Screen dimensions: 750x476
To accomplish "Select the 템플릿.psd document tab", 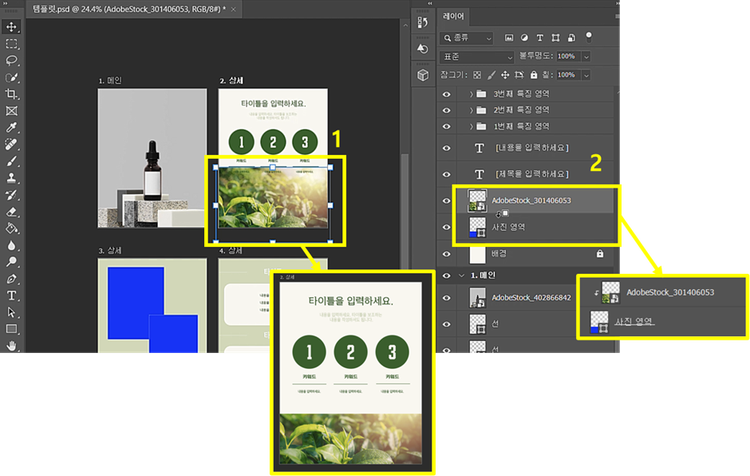I will pyautogui.click(x=129, y=9).
